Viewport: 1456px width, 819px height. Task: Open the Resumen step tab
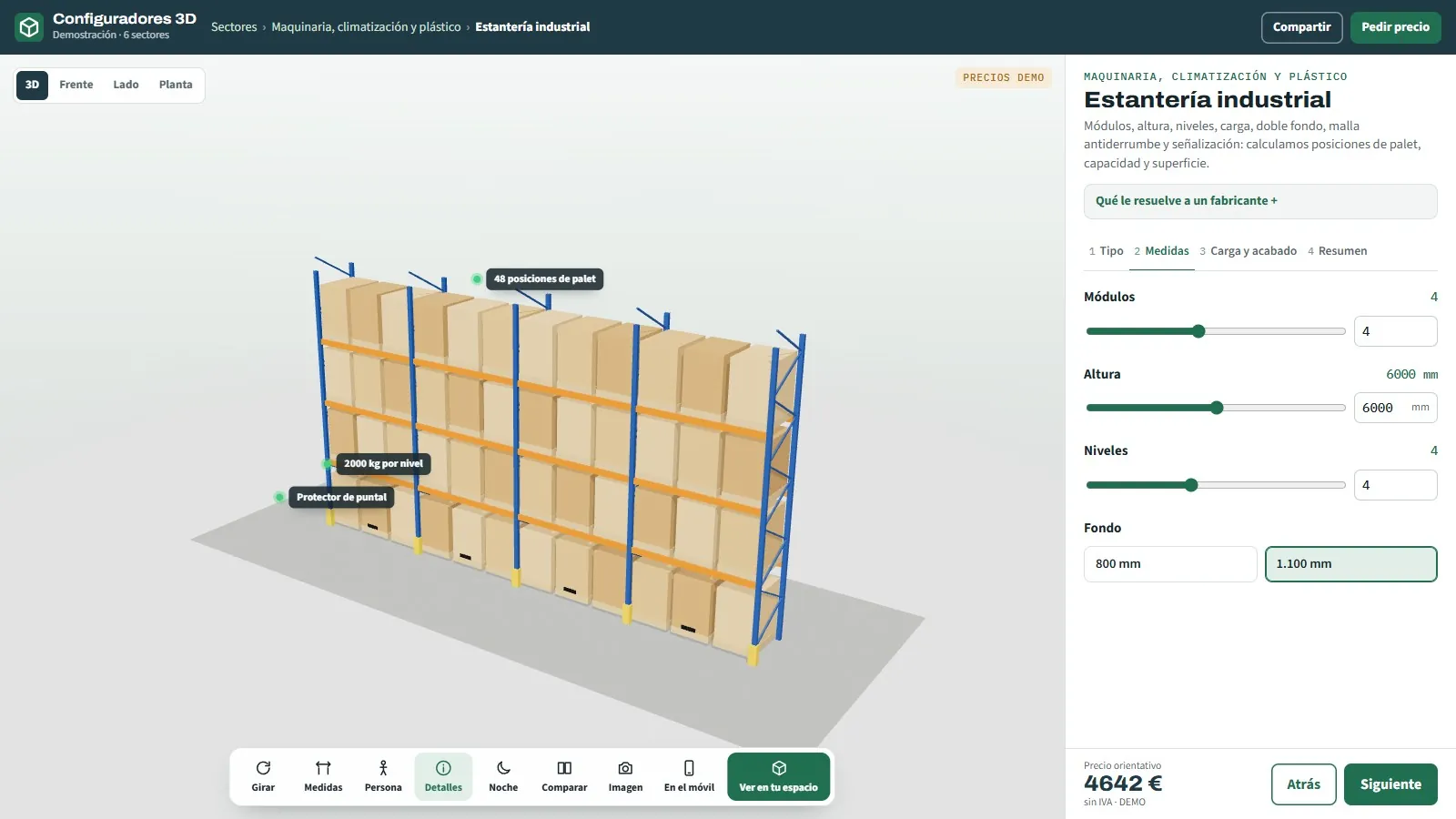1337,251
